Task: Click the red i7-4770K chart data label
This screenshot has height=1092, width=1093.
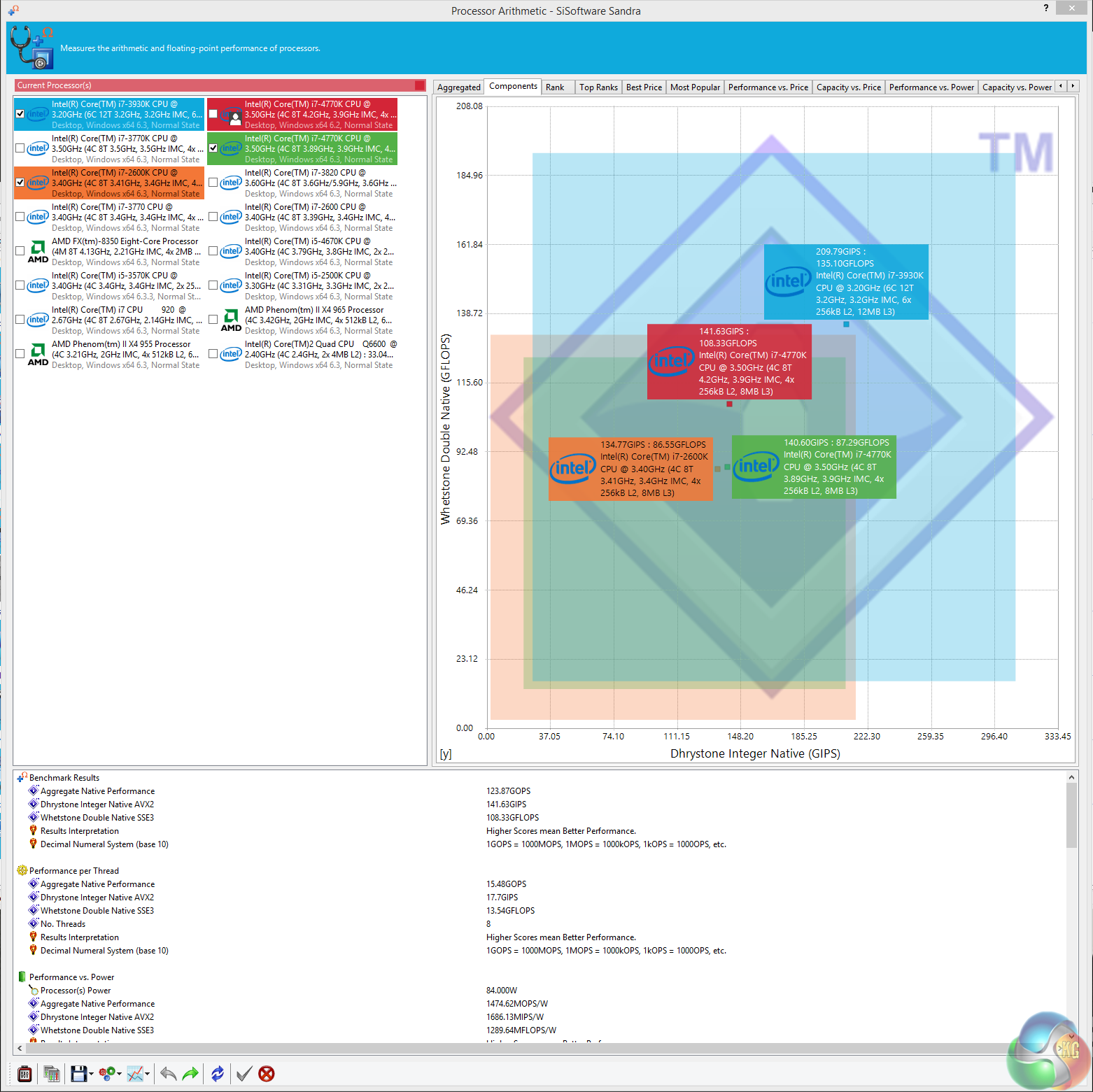Action: tap(729, 362)
